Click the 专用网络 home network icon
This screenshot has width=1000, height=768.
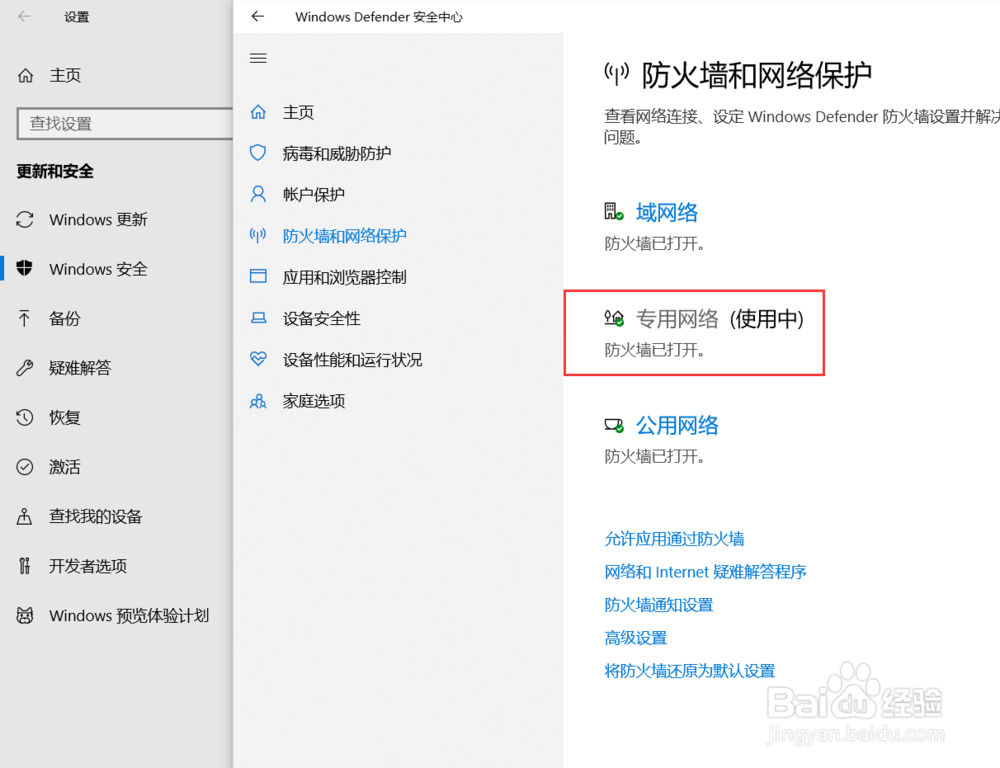point(614,318)
